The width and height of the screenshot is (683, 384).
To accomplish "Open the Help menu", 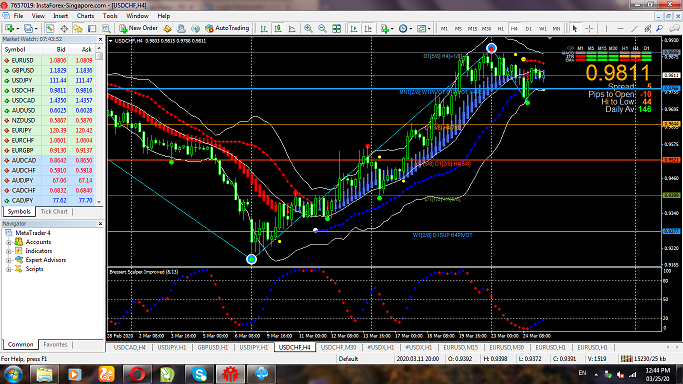I will tap(164, 16).
